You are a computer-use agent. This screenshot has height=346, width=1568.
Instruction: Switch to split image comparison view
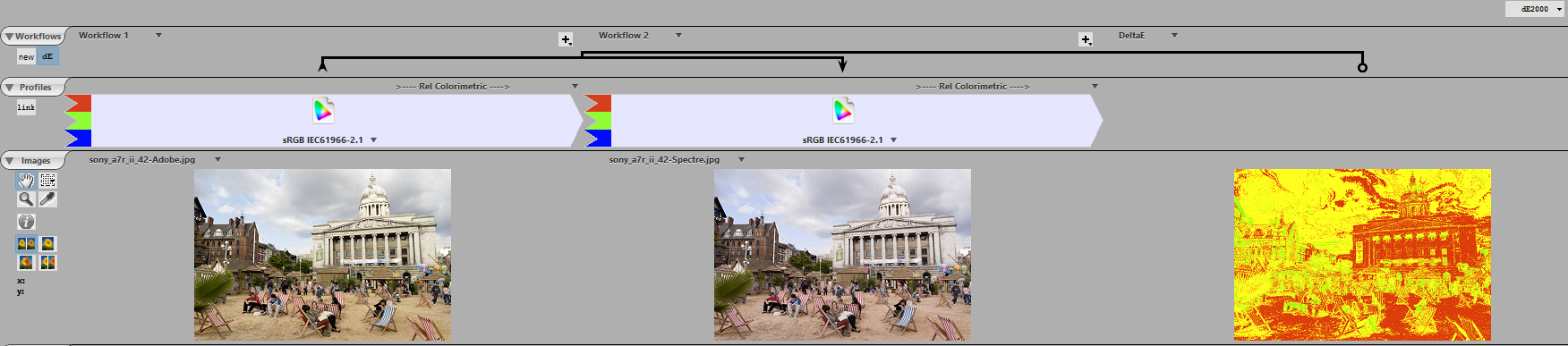pyautogui.click(x=47, y=262)
